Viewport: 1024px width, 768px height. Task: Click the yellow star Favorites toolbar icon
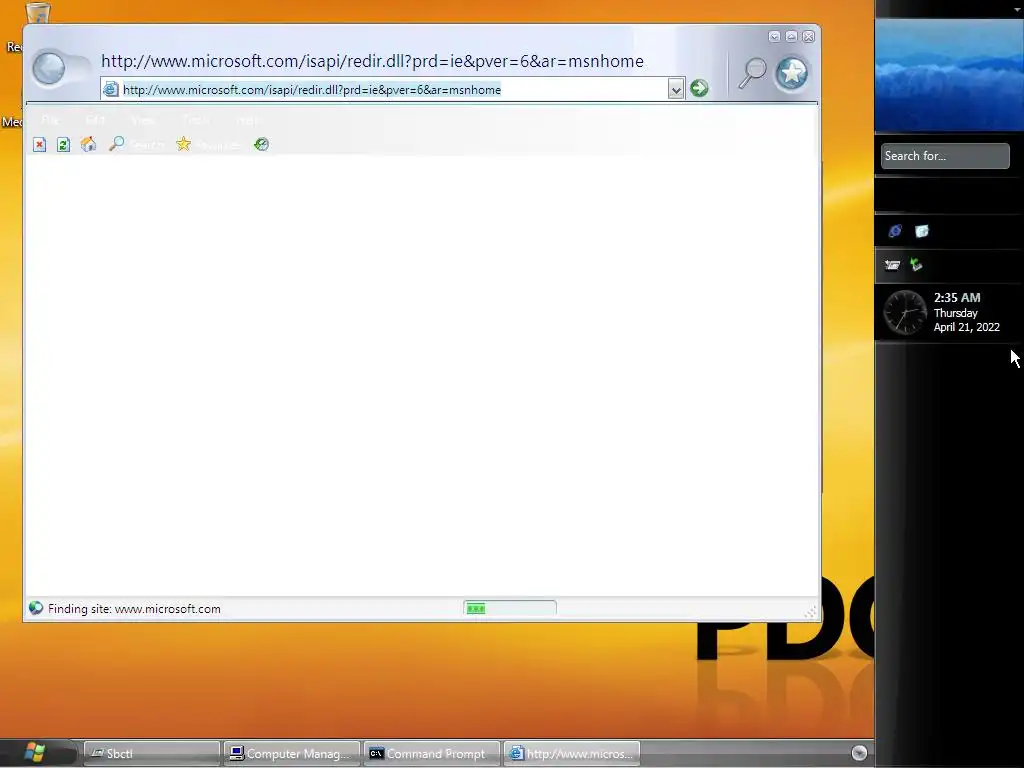pos(184,144)
